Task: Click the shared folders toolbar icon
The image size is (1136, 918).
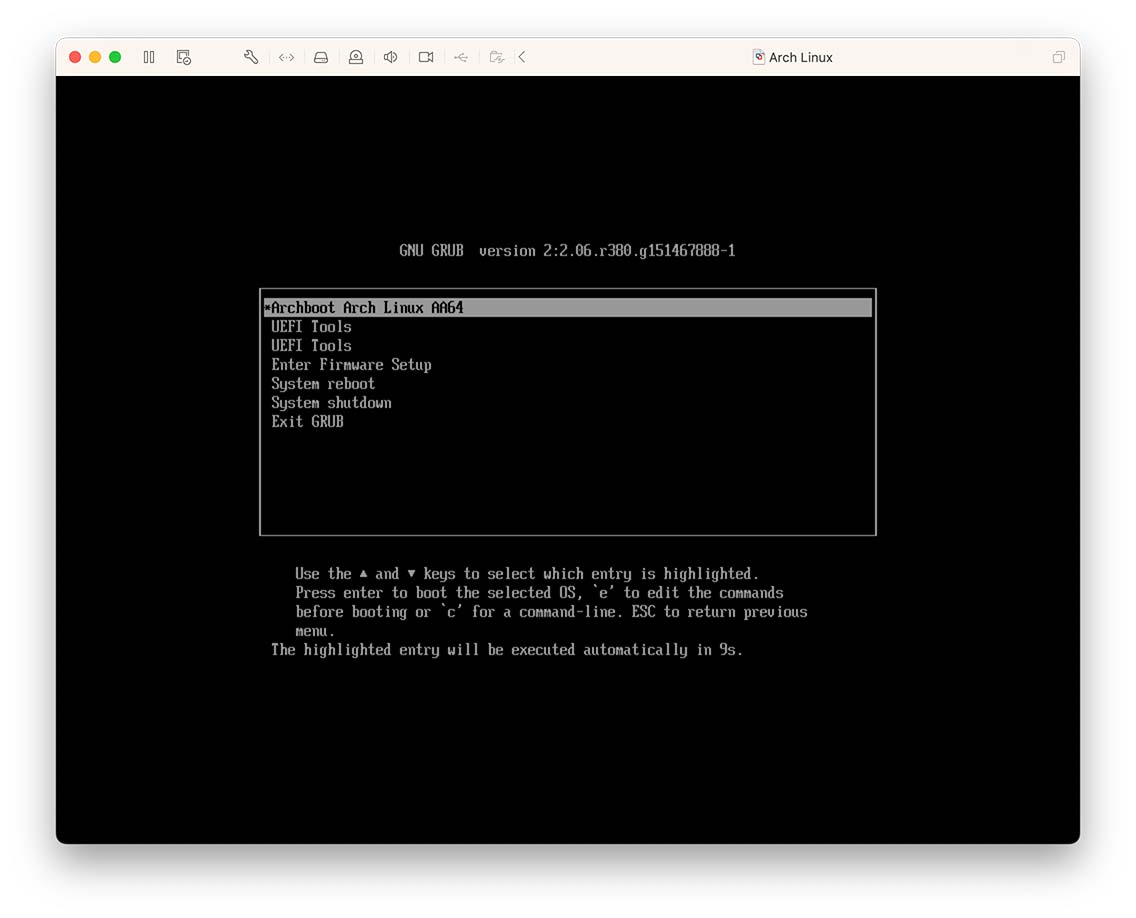Action: 496,57
